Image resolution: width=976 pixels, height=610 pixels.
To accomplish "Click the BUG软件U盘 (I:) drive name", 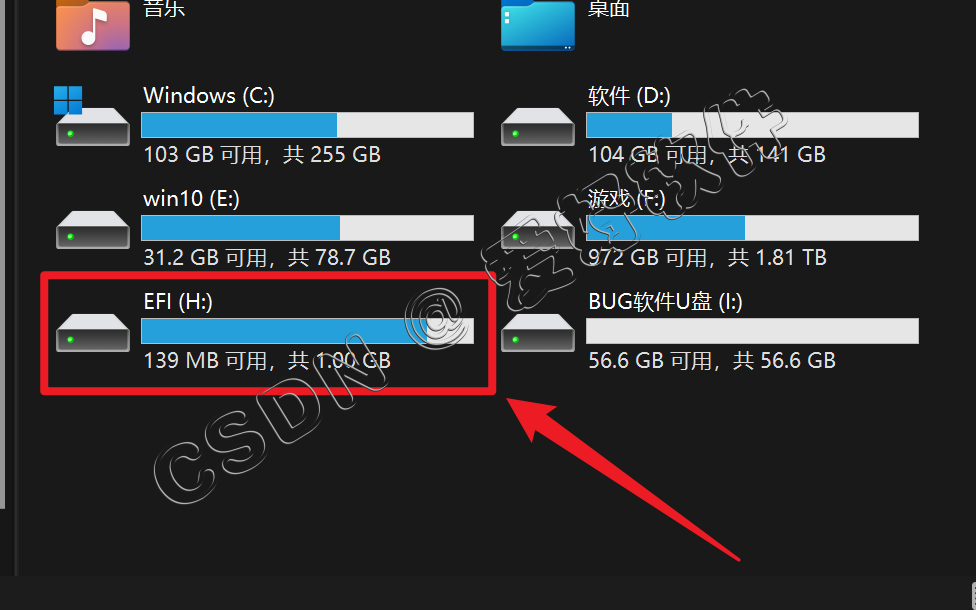I will click(x=665, y=302).
